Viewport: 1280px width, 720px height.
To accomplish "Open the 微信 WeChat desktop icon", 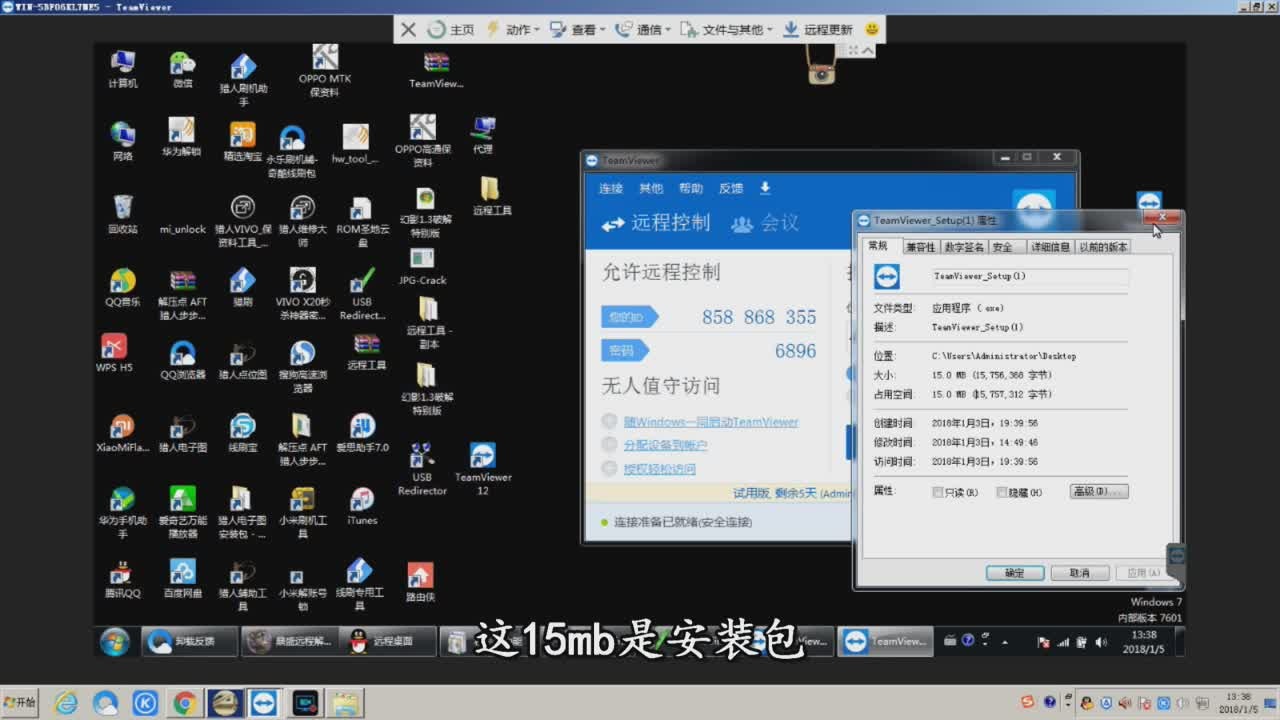I will pyautogui.click(x=182, y=69).
